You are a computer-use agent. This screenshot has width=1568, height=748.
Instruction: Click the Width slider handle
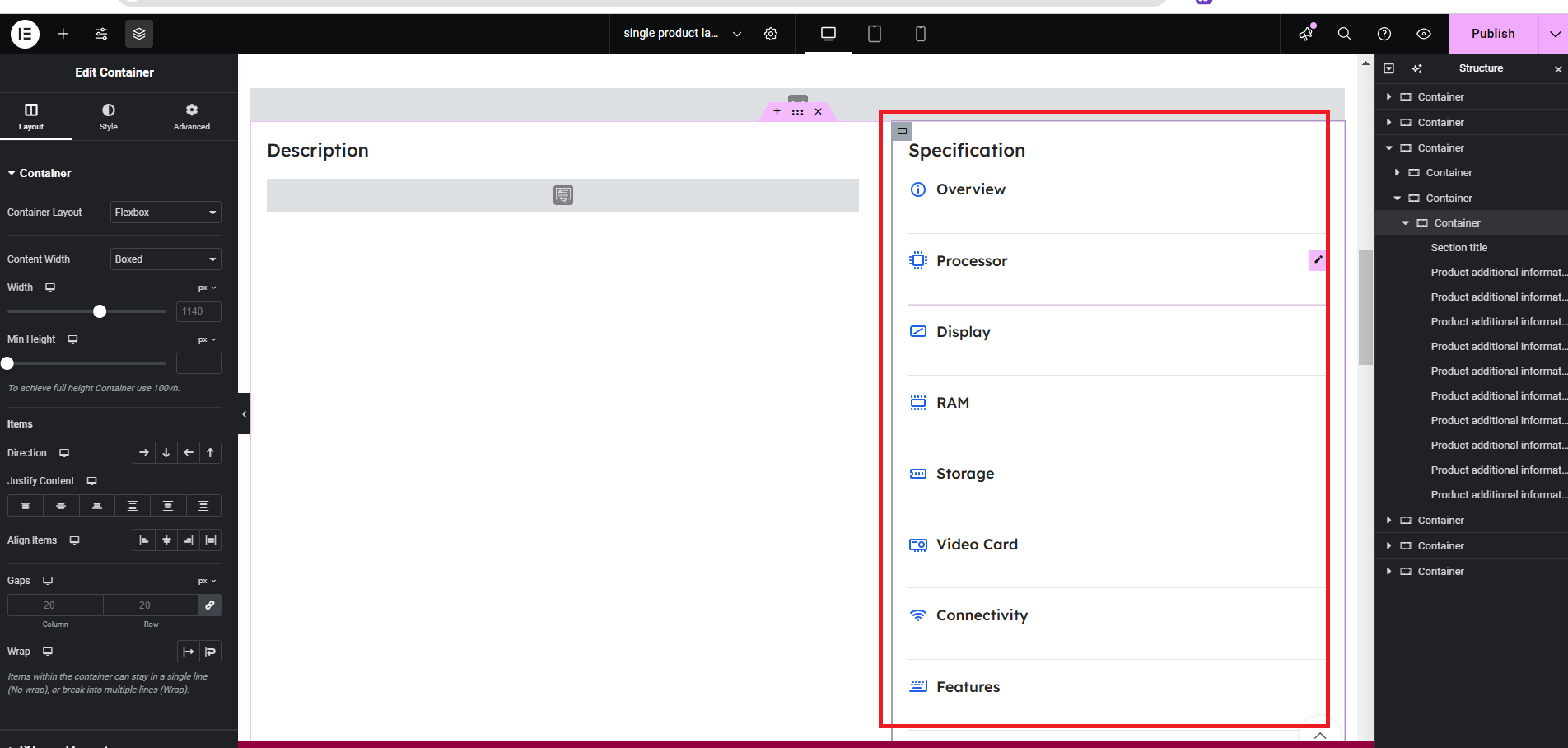pos(100,311)
